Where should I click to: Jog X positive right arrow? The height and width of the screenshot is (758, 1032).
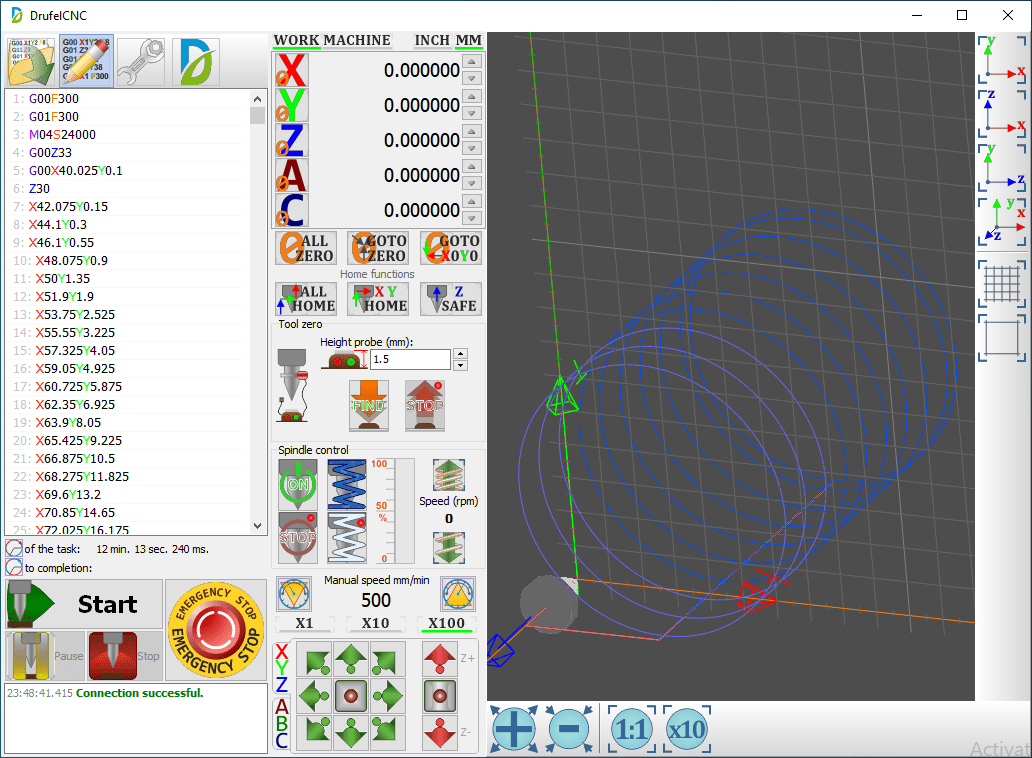(387, 695)
